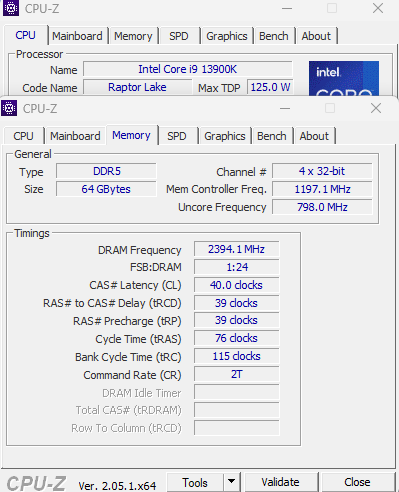The image size is (399, 492).
Task: Click RAS# Precharge tRP value field
Action: (x=237, y=321)
